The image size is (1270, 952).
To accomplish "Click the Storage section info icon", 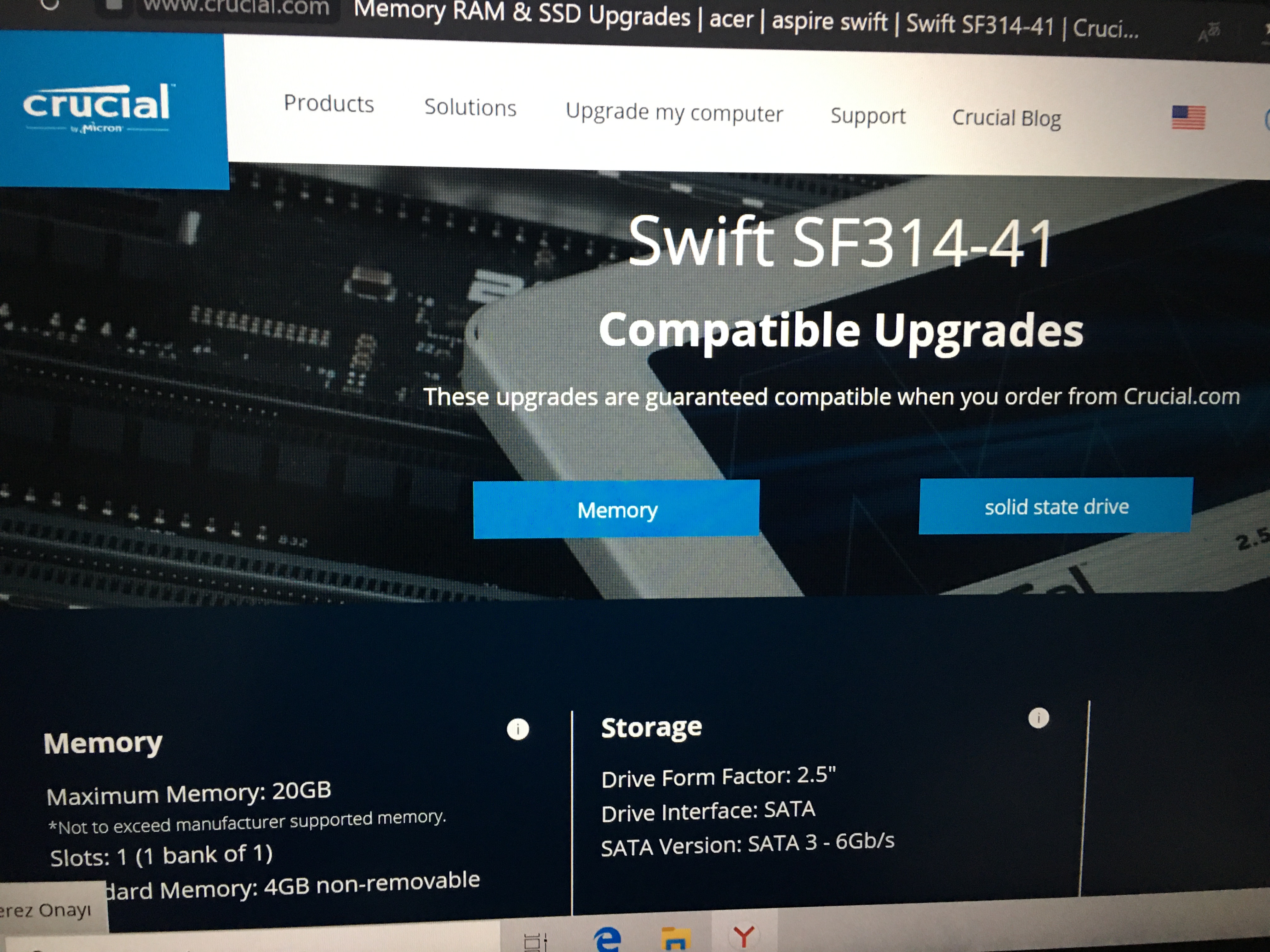I will coord(1038,718).
